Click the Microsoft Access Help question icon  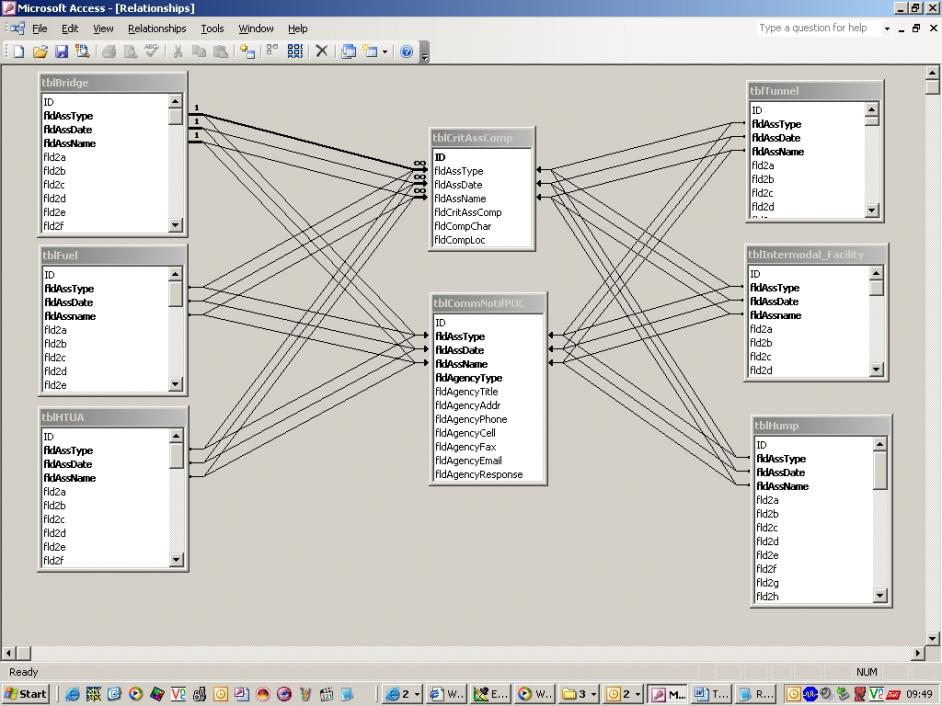coord(407,52)
